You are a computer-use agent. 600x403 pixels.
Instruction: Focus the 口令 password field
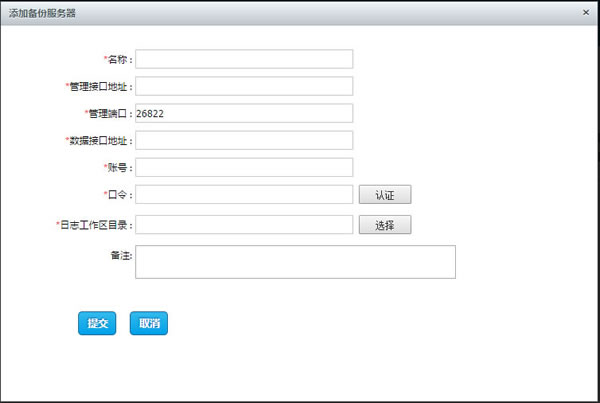(244, 194)
